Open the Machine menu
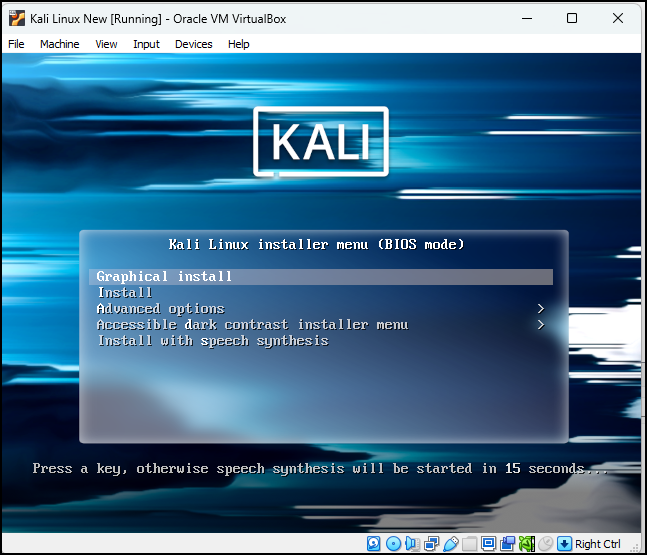647x555 pixels. tap(59, 44)
